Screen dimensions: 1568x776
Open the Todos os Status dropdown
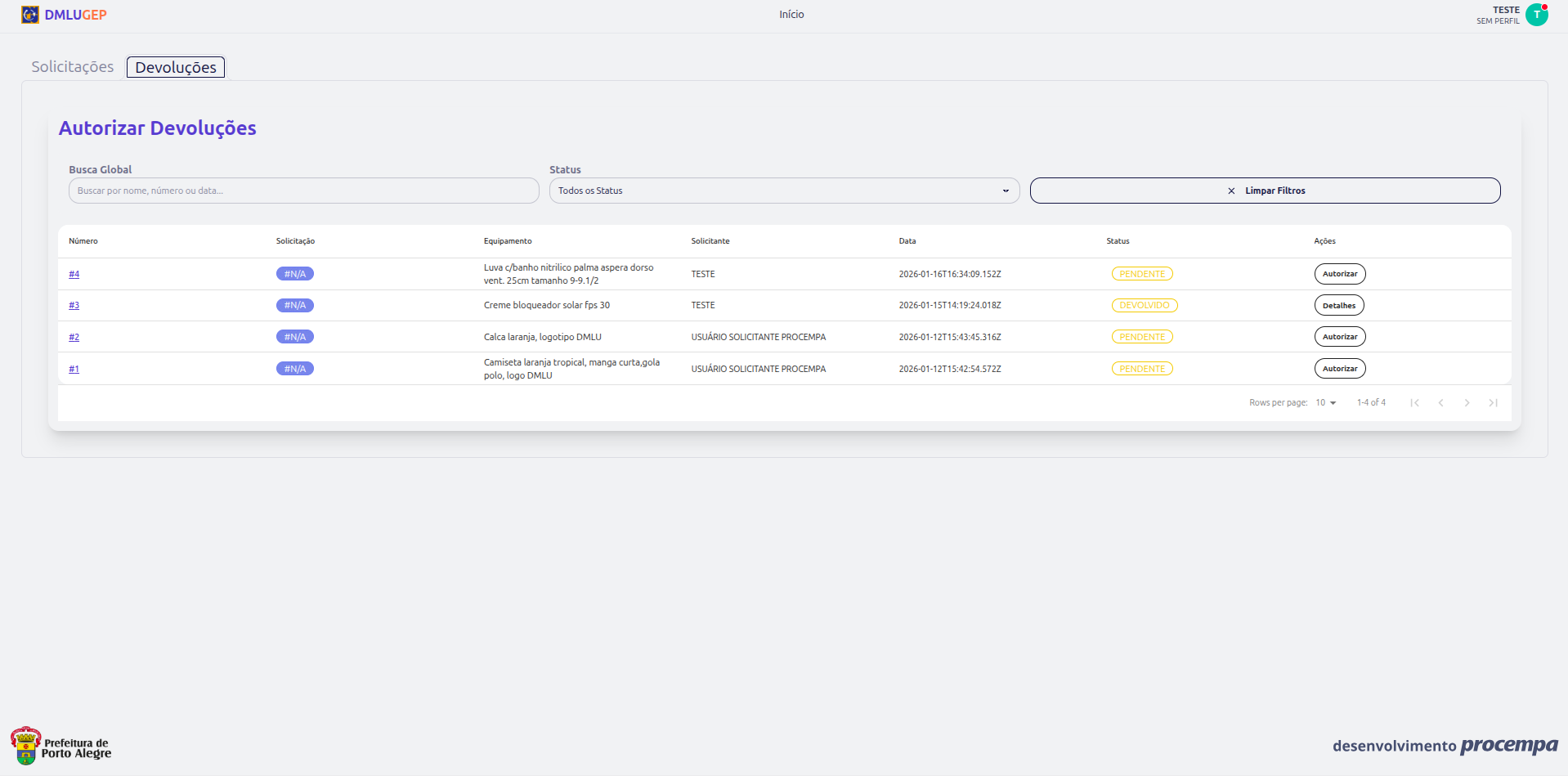(x=783, y=191)
